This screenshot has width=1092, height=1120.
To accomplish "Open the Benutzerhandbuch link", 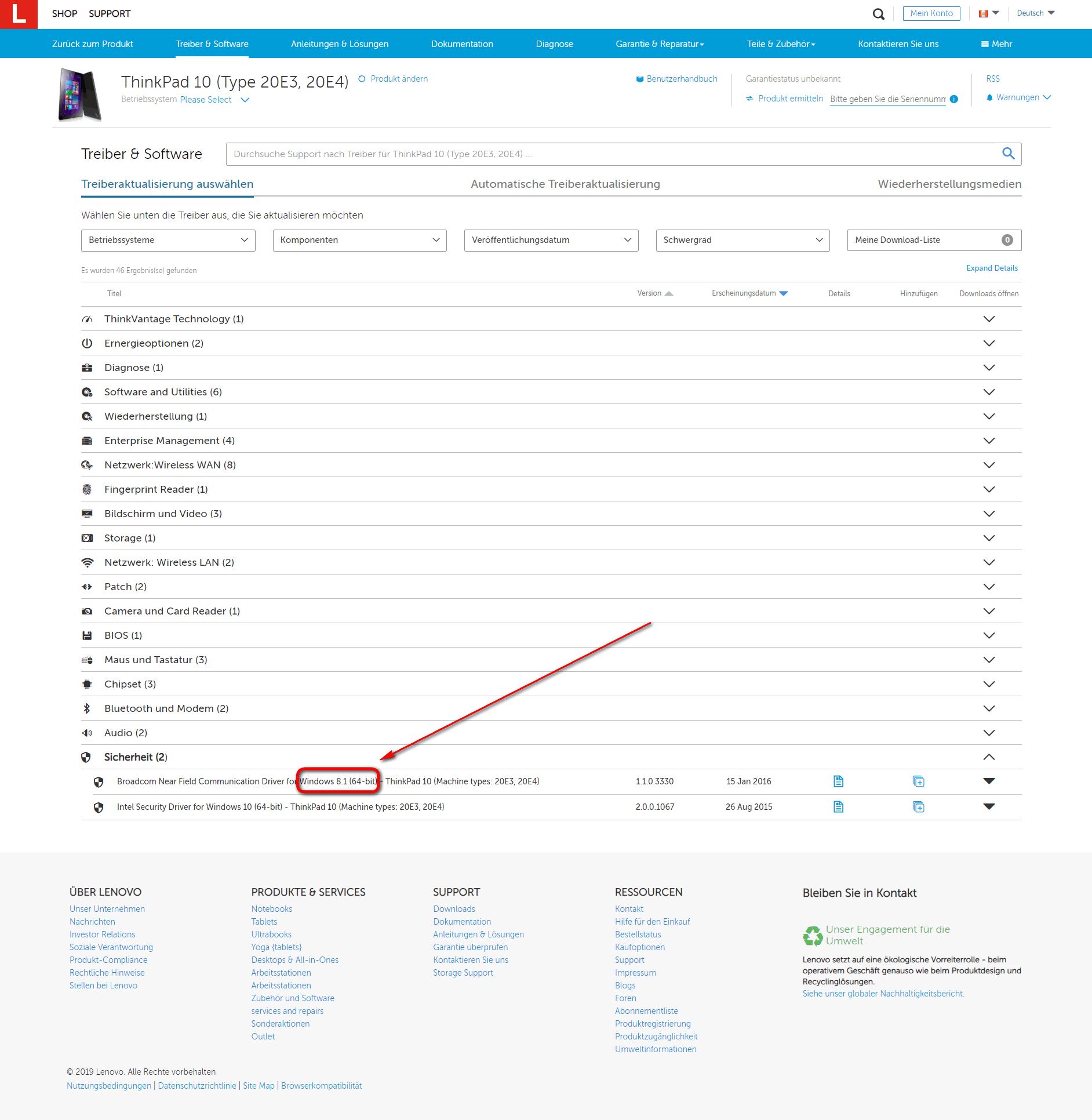I will [676, 79].
